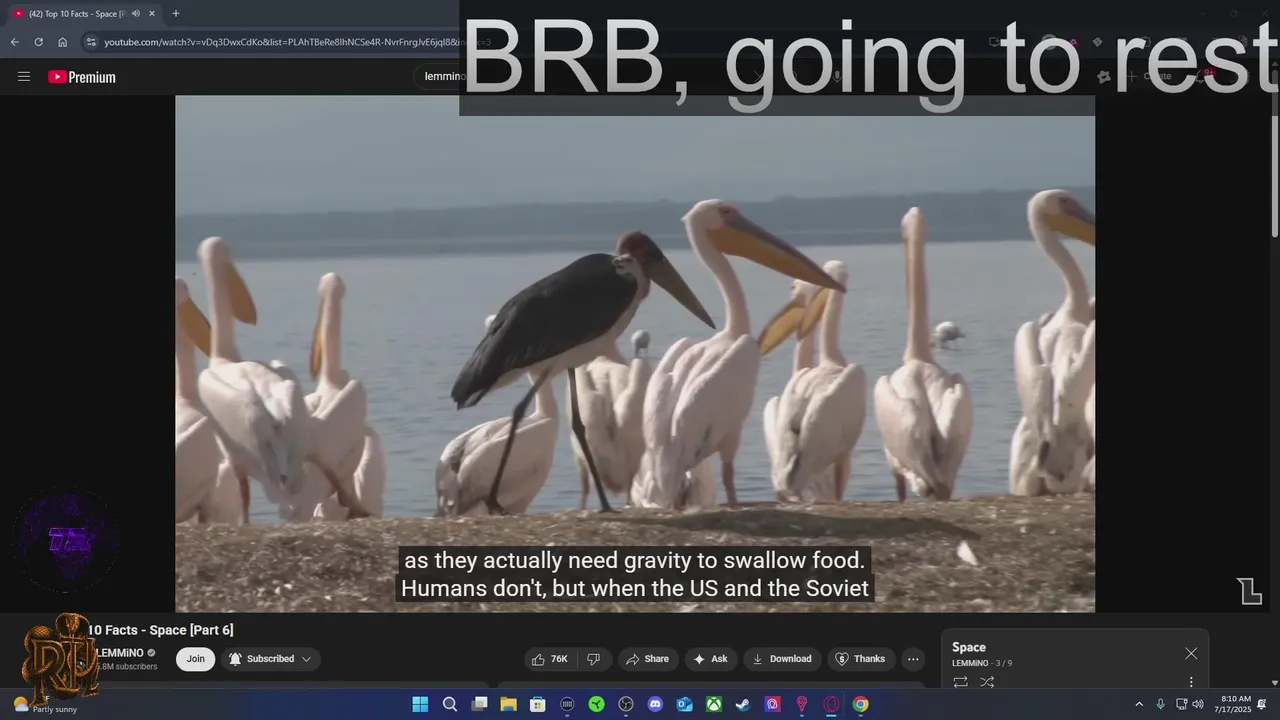Close the Space playlist panel
1280x720 pixels.
(1191, 653)
